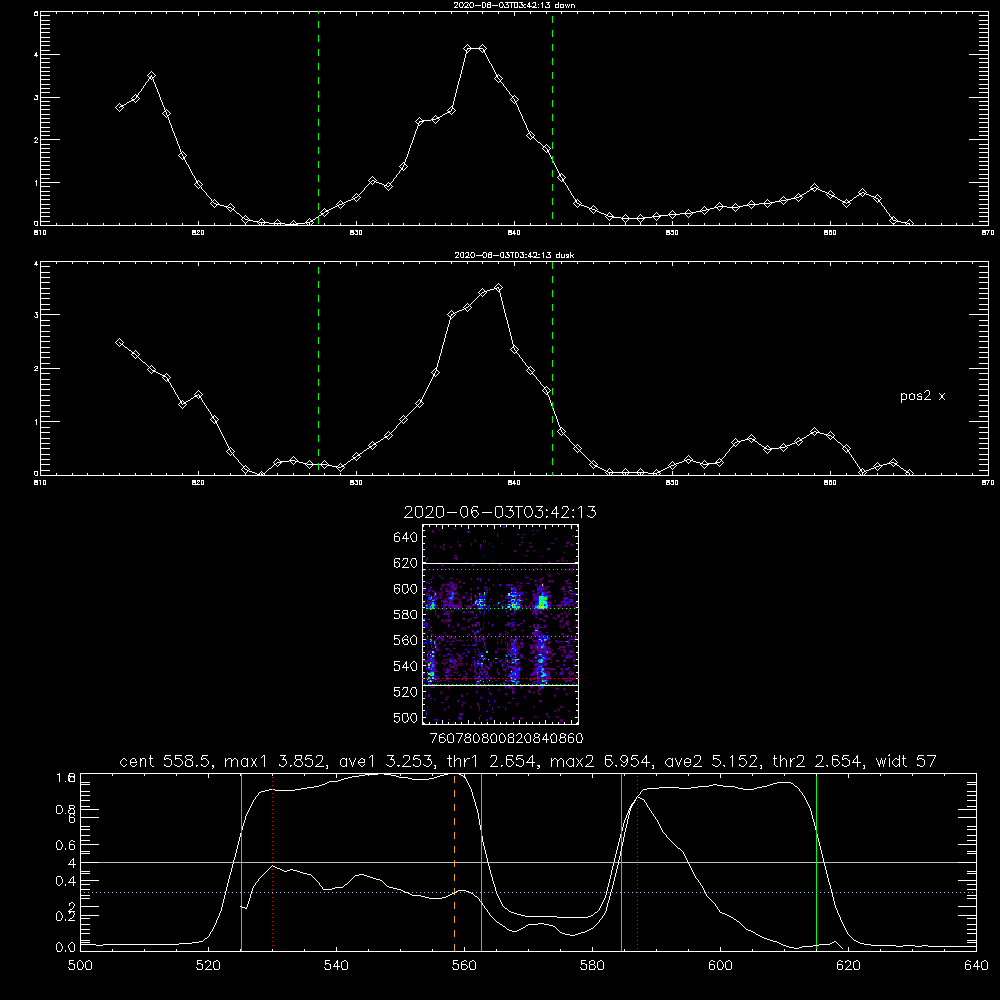This screenshot has height=1000, width=1000.
Task: Click the right green dashed line in dawn plot
Action: pyautogui.click(x=552, y=118)
